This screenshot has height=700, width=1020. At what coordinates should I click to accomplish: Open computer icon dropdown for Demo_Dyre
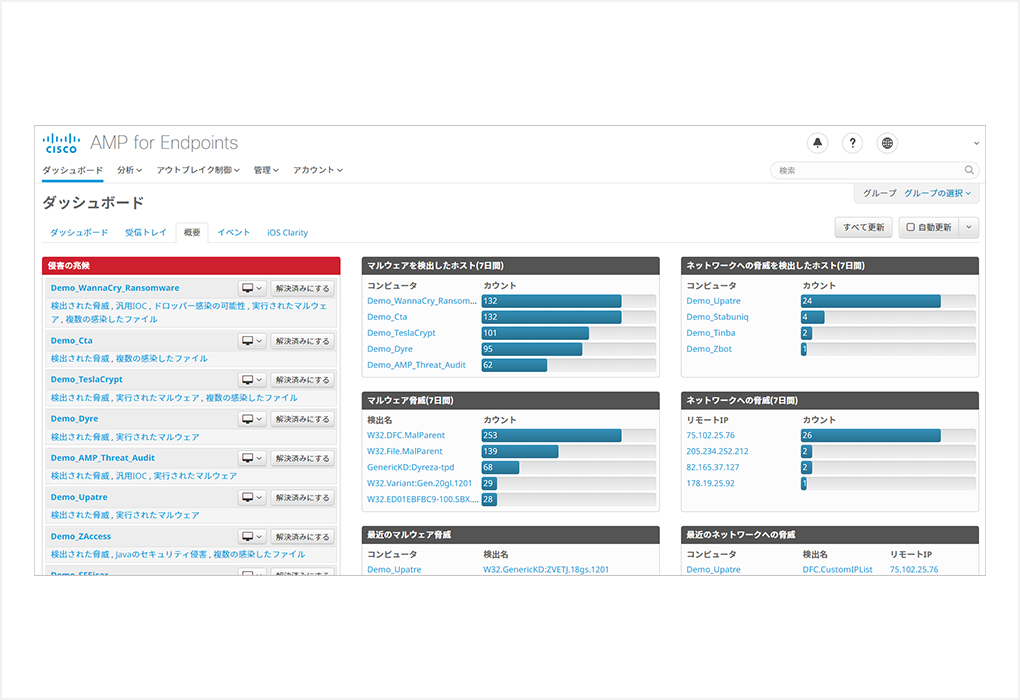[x=252, y=419]
